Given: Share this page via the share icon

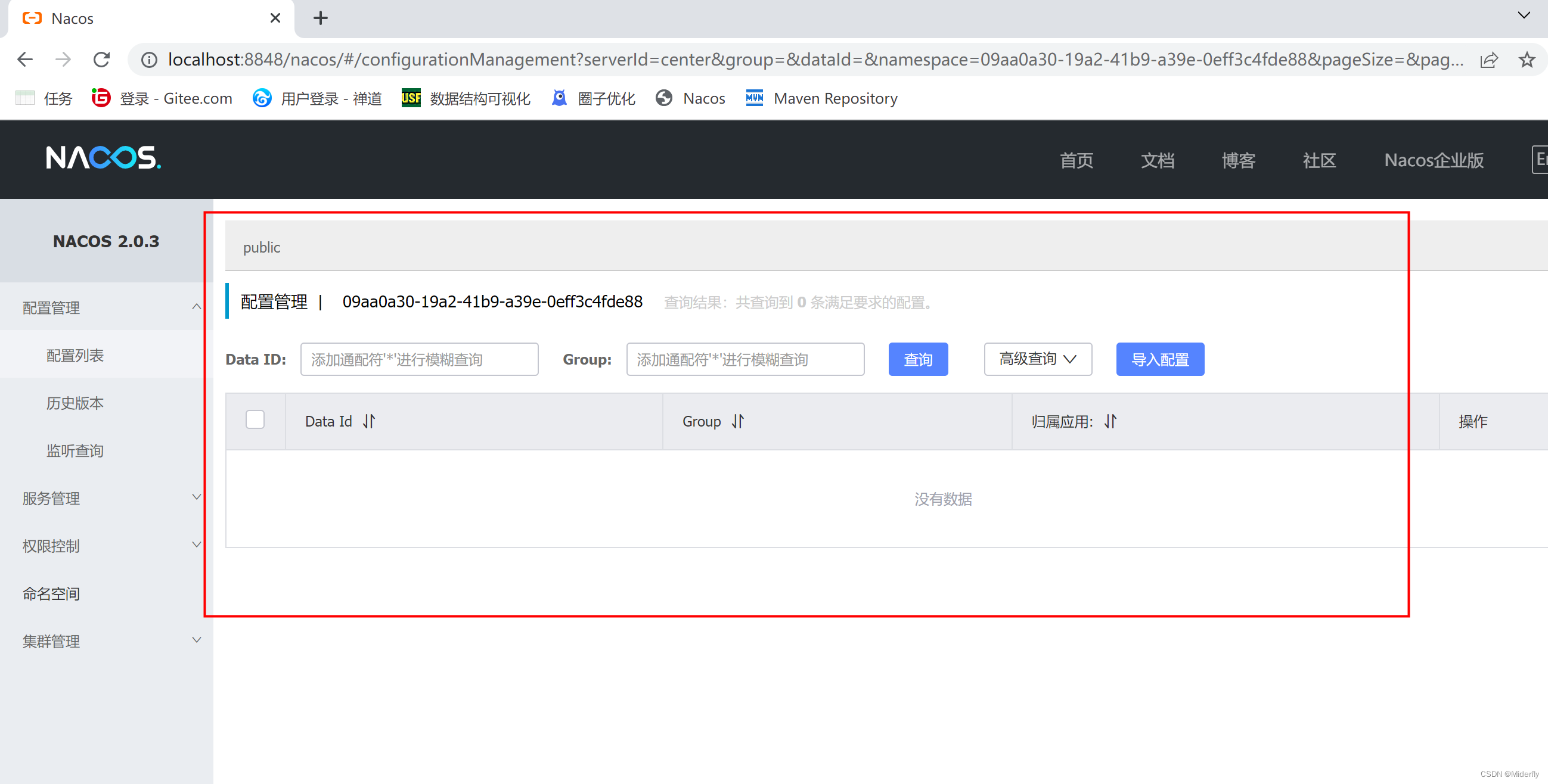Looking at the screenshot, I should (x=1489, y=60).
